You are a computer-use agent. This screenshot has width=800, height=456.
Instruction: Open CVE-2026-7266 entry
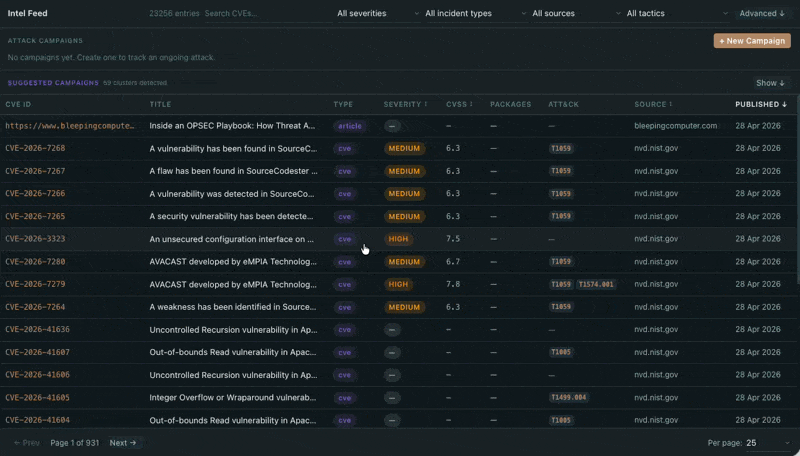click(35, 193)
